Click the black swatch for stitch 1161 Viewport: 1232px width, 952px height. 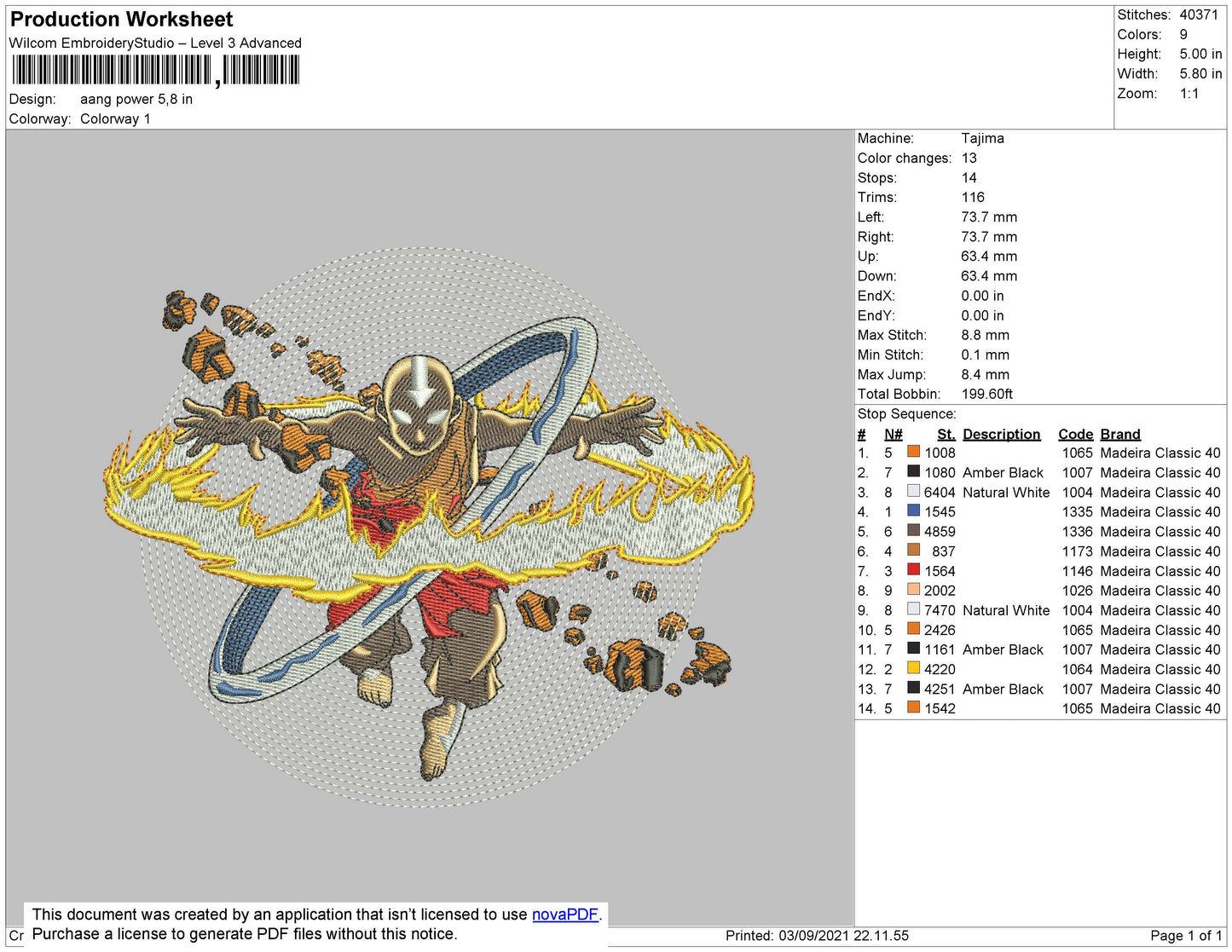point(913,649)
